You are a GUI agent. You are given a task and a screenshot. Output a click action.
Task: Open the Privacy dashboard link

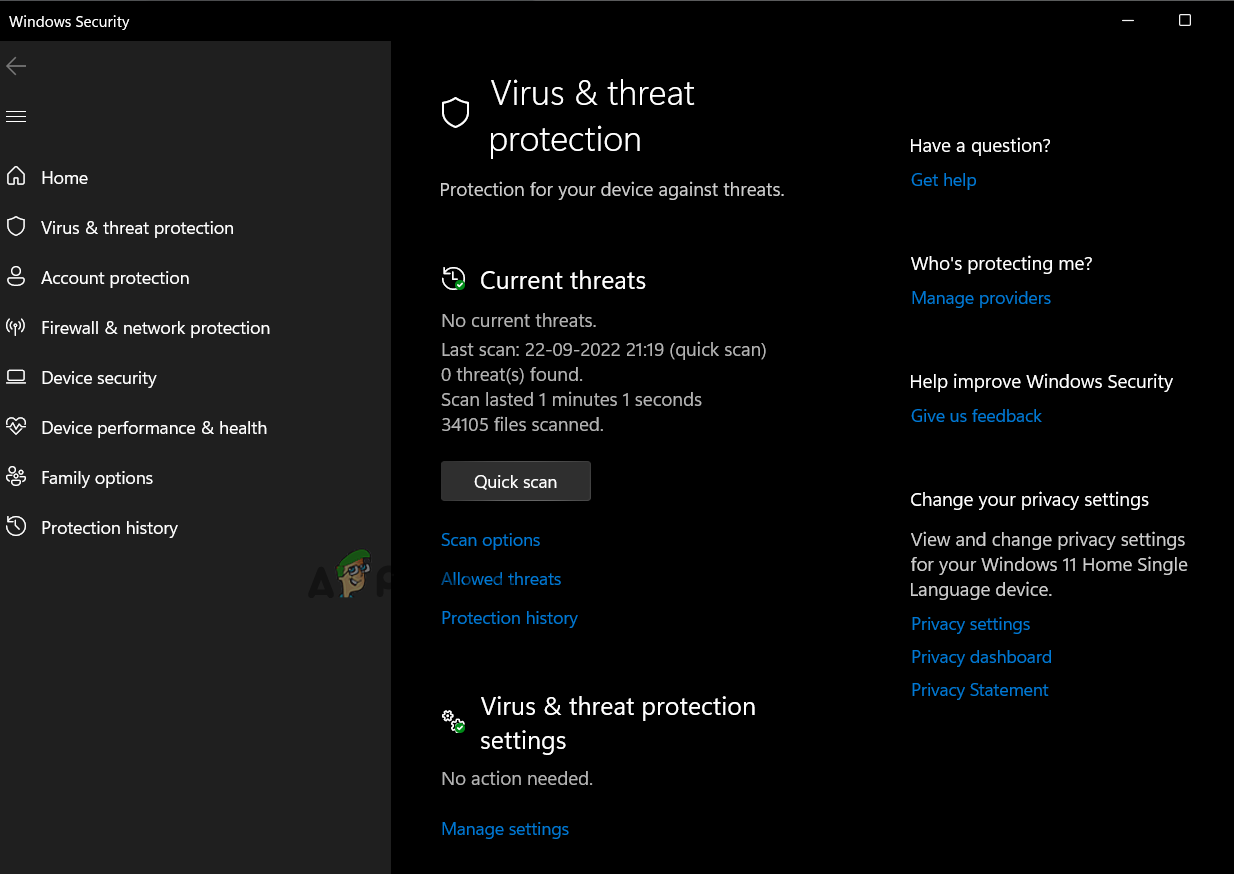pos(981,657)
